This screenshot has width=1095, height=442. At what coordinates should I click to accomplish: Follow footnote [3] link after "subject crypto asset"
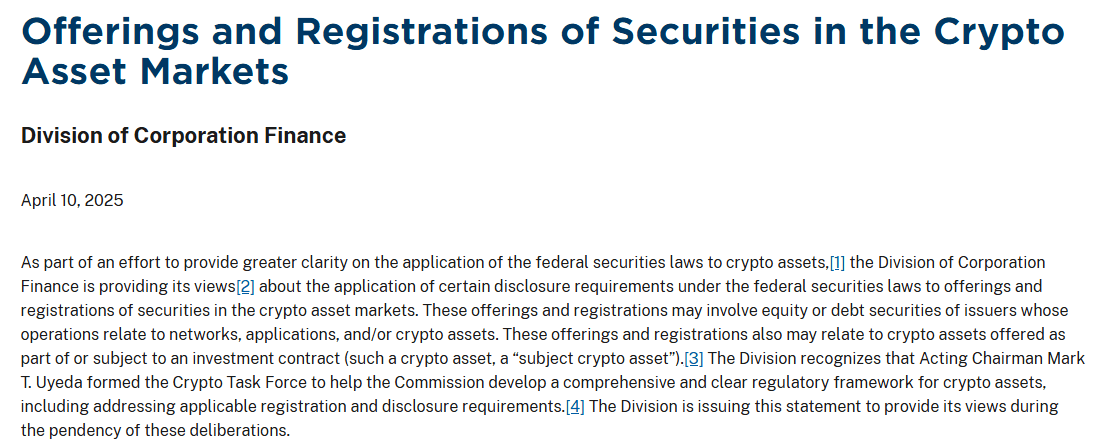(693, 359)
